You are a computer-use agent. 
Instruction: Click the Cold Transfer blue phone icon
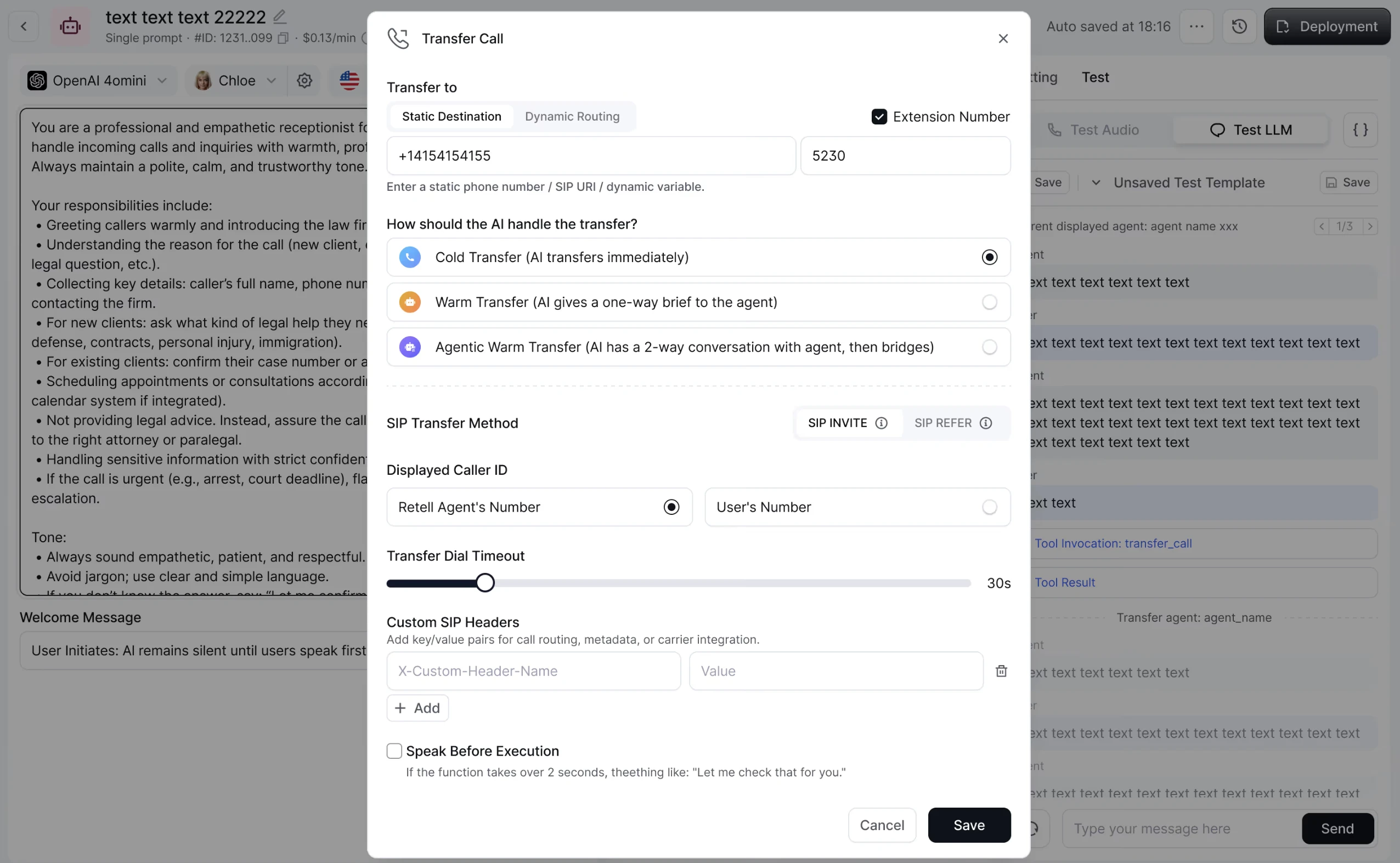409,257
